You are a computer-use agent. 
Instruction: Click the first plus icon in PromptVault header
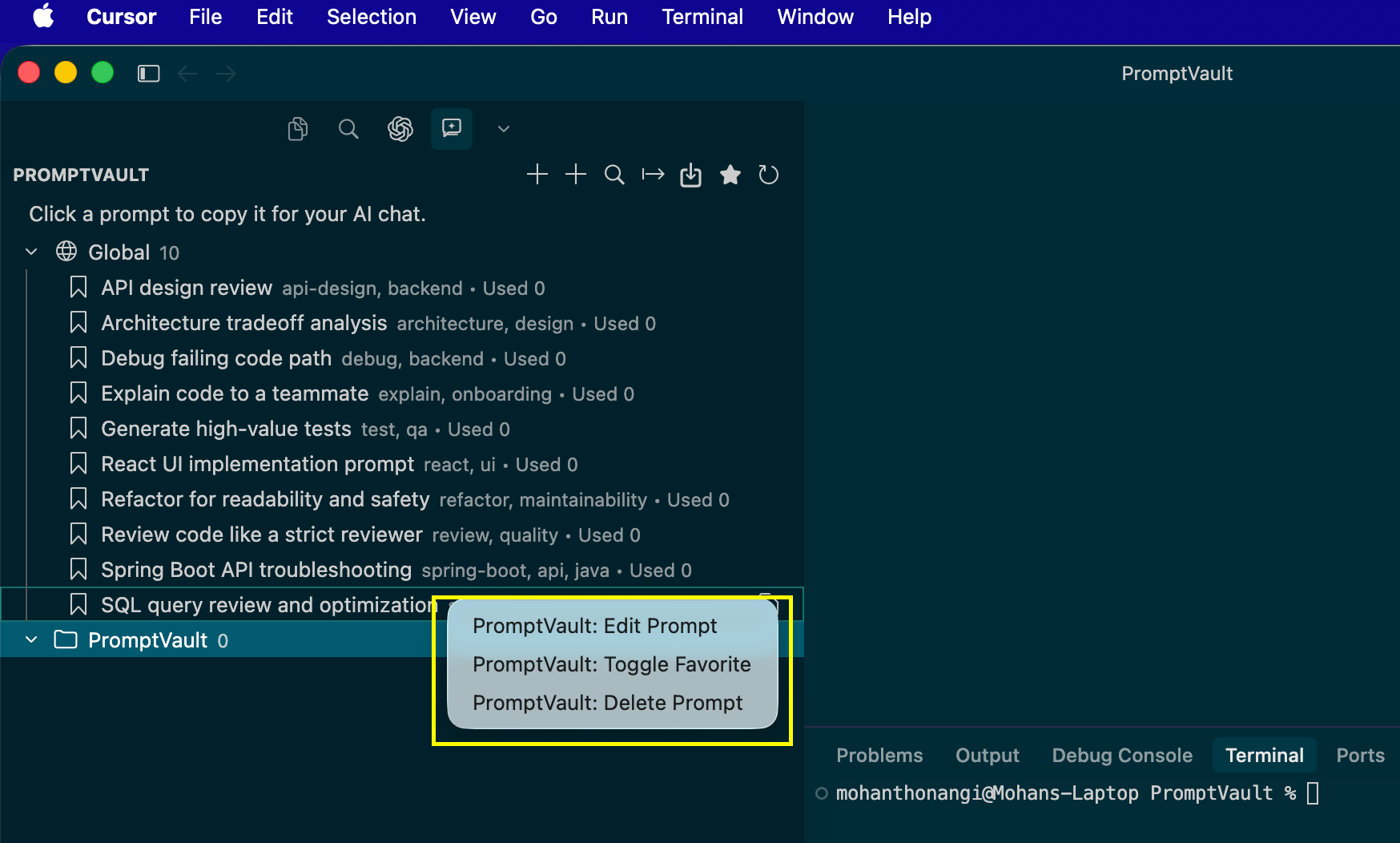tap(537, 175)
